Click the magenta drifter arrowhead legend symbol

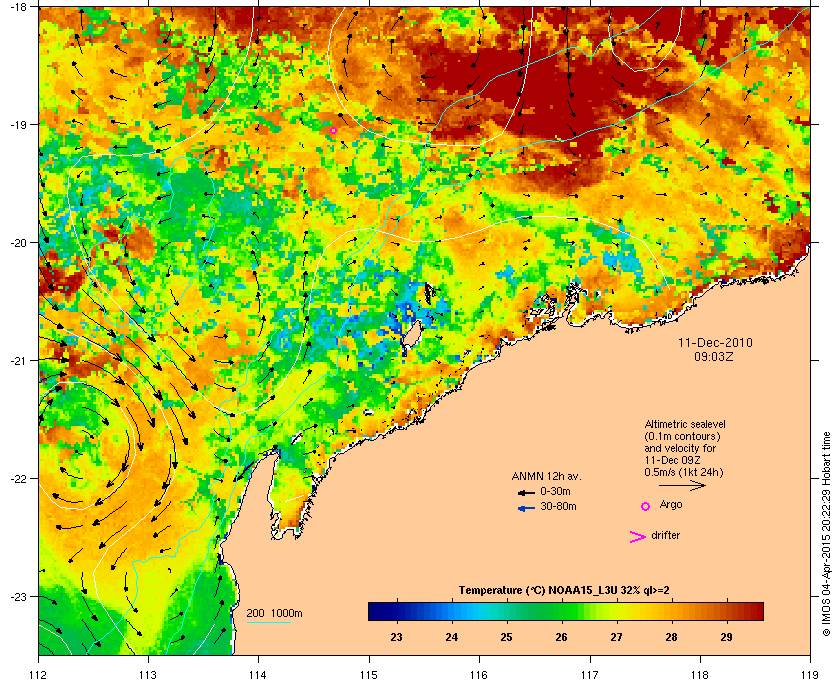(638, 537)
